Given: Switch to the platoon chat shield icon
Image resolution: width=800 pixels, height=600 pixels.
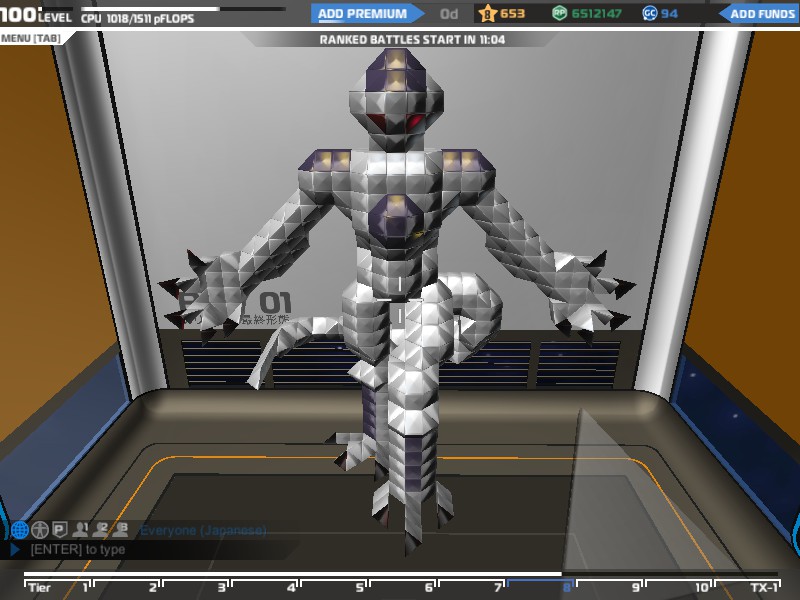Looking at the screenshot, I should pos(60,530).
